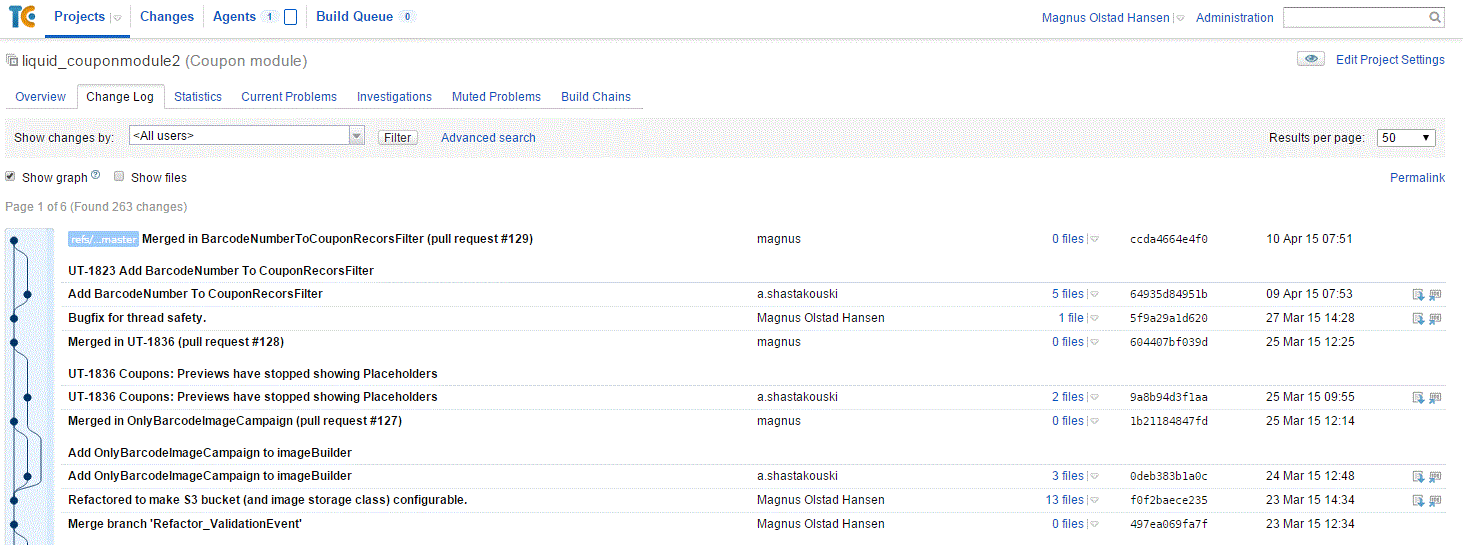Screen dimensions: 1463x545
Task: Open the Statistics tab
Action: (x=198, y=97)
